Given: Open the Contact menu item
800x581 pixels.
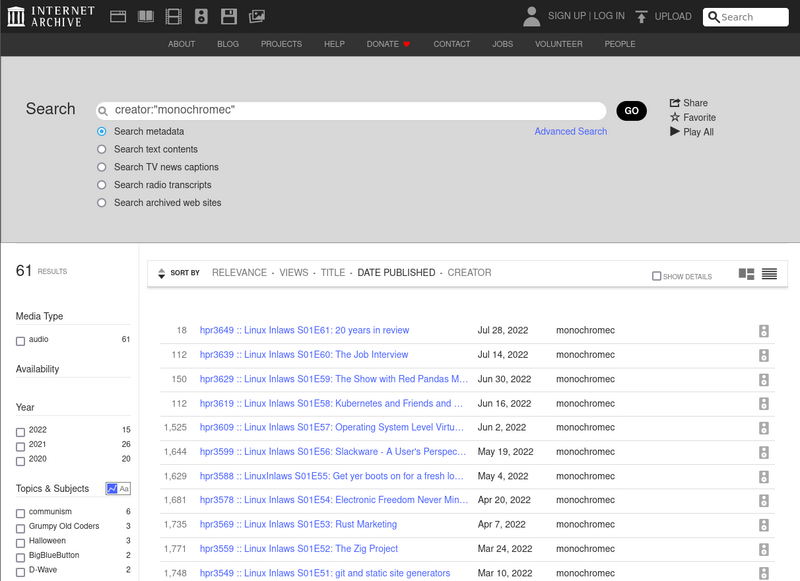Looking at the screenshot, I should click(x=452, y=44).
